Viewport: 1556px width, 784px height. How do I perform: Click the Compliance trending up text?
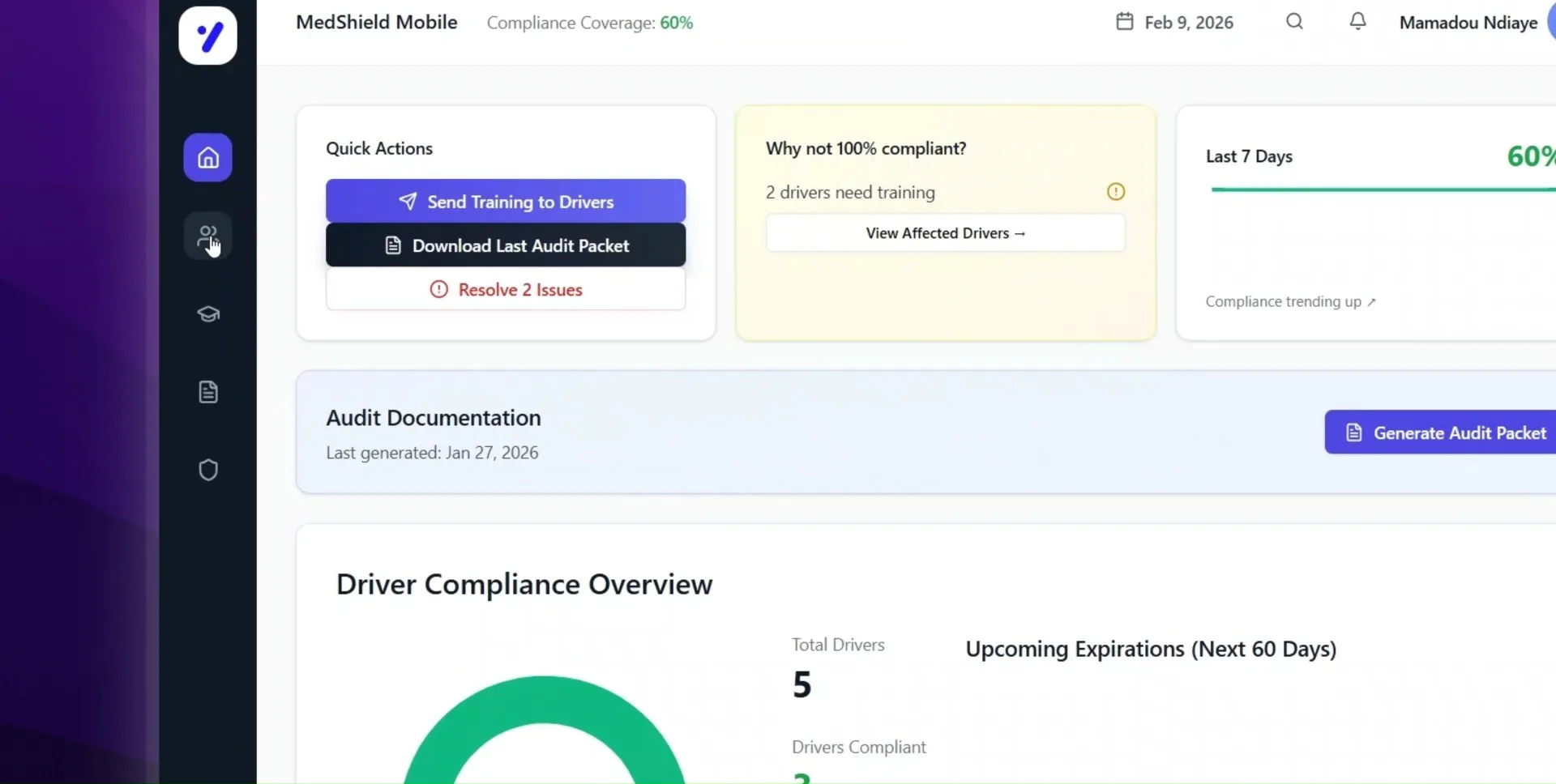[x=1290, y=301]
